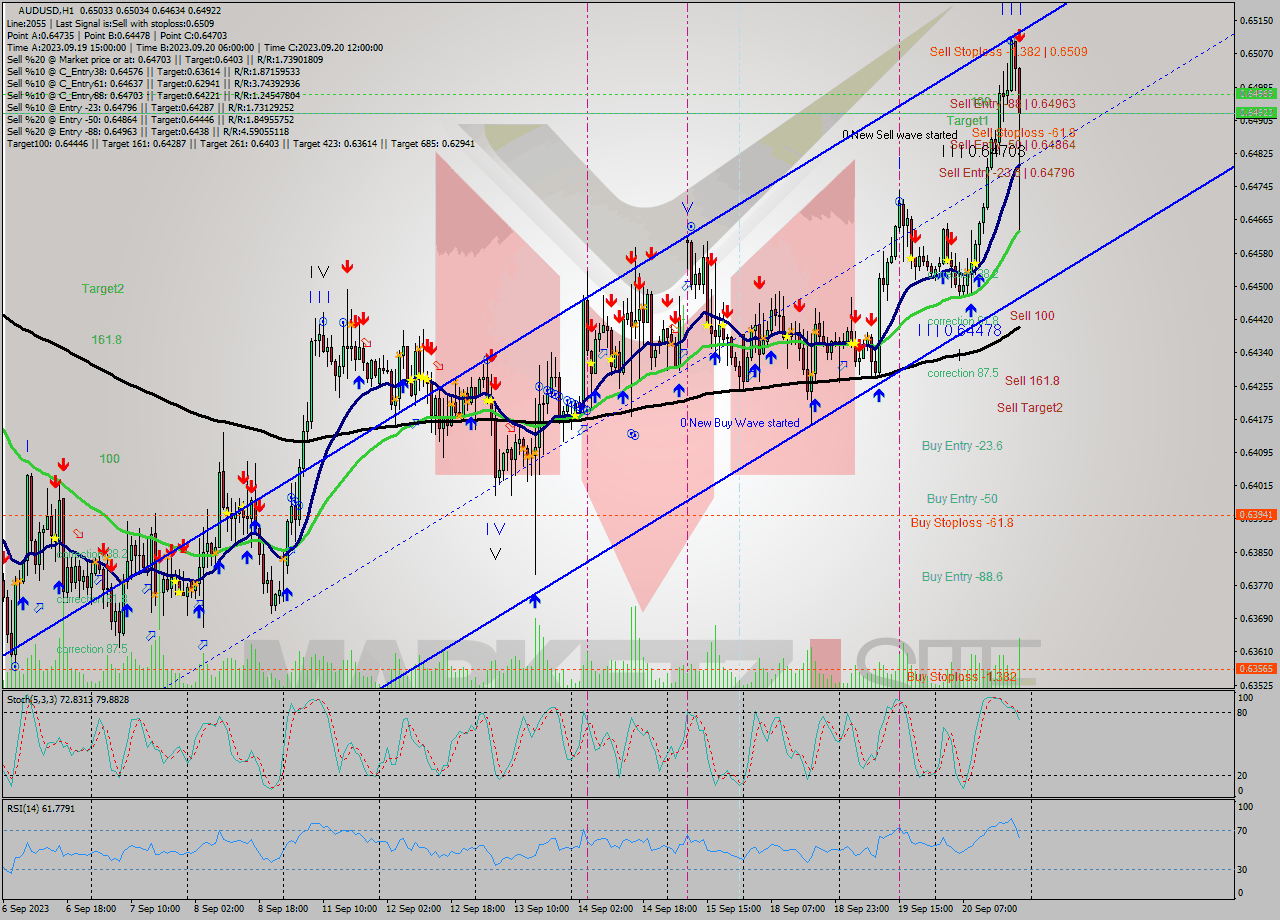Click the '18 Sep 23:00' time label
Viewport: 1280px width, 920px height.
pos(861,909)
